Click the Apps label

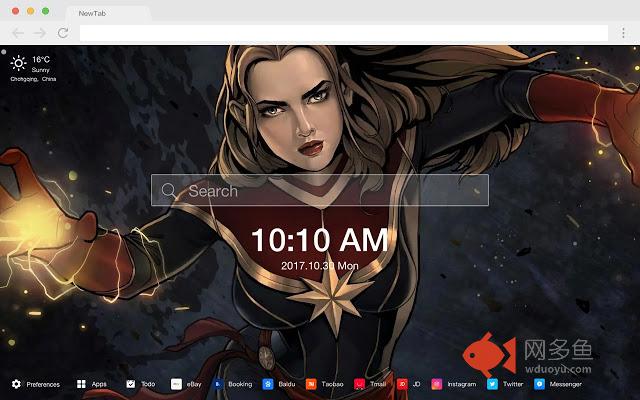pos(99,384)
